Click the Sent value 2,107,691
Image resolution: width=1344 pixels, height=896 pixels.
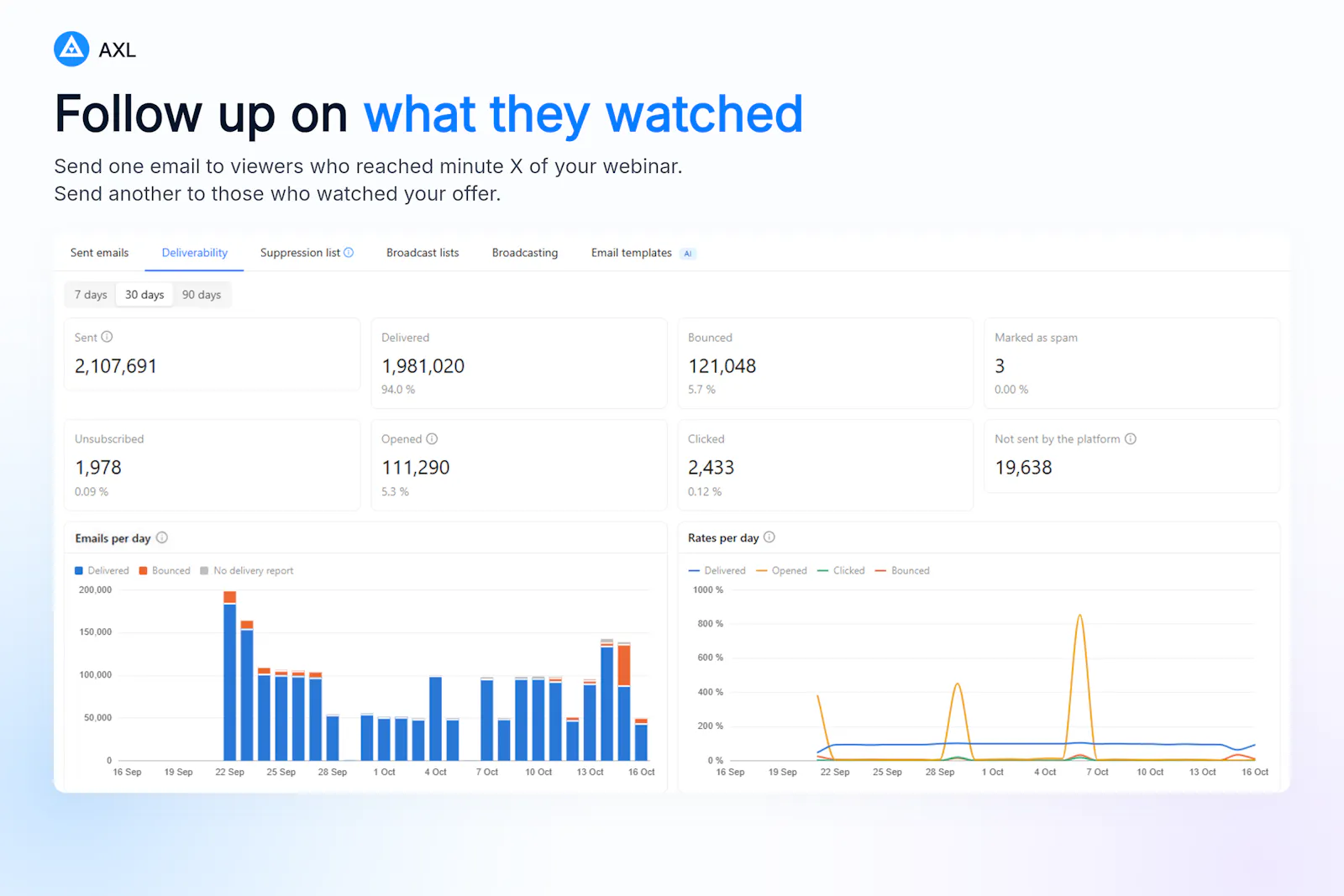point(116,366)
